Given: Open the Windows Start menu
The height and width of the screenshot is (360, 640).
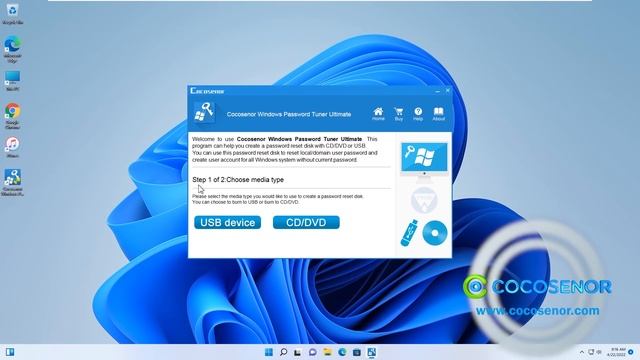Looking at the screenshot, I should tap(269, 352).
